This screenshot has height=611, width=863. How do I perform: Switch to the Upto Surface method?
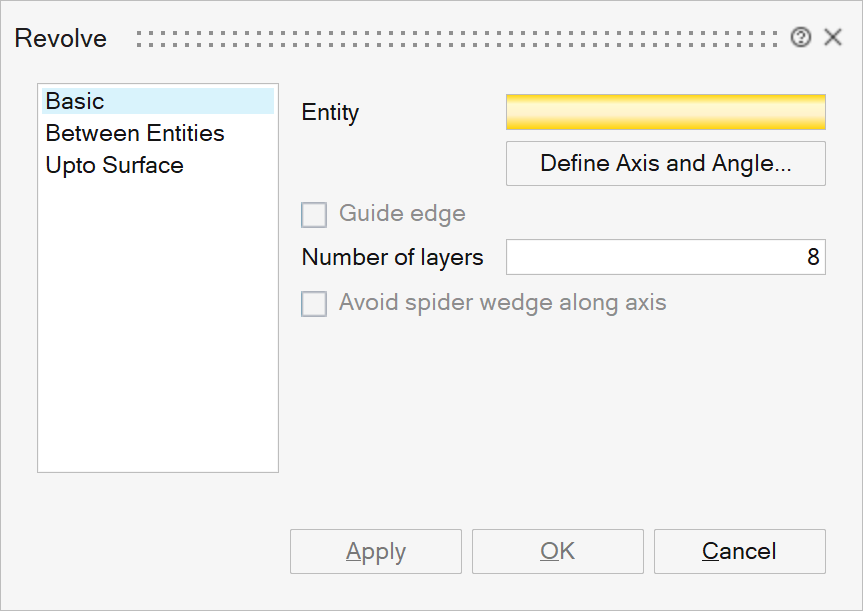pyautogui.click(x=115, y=165)
